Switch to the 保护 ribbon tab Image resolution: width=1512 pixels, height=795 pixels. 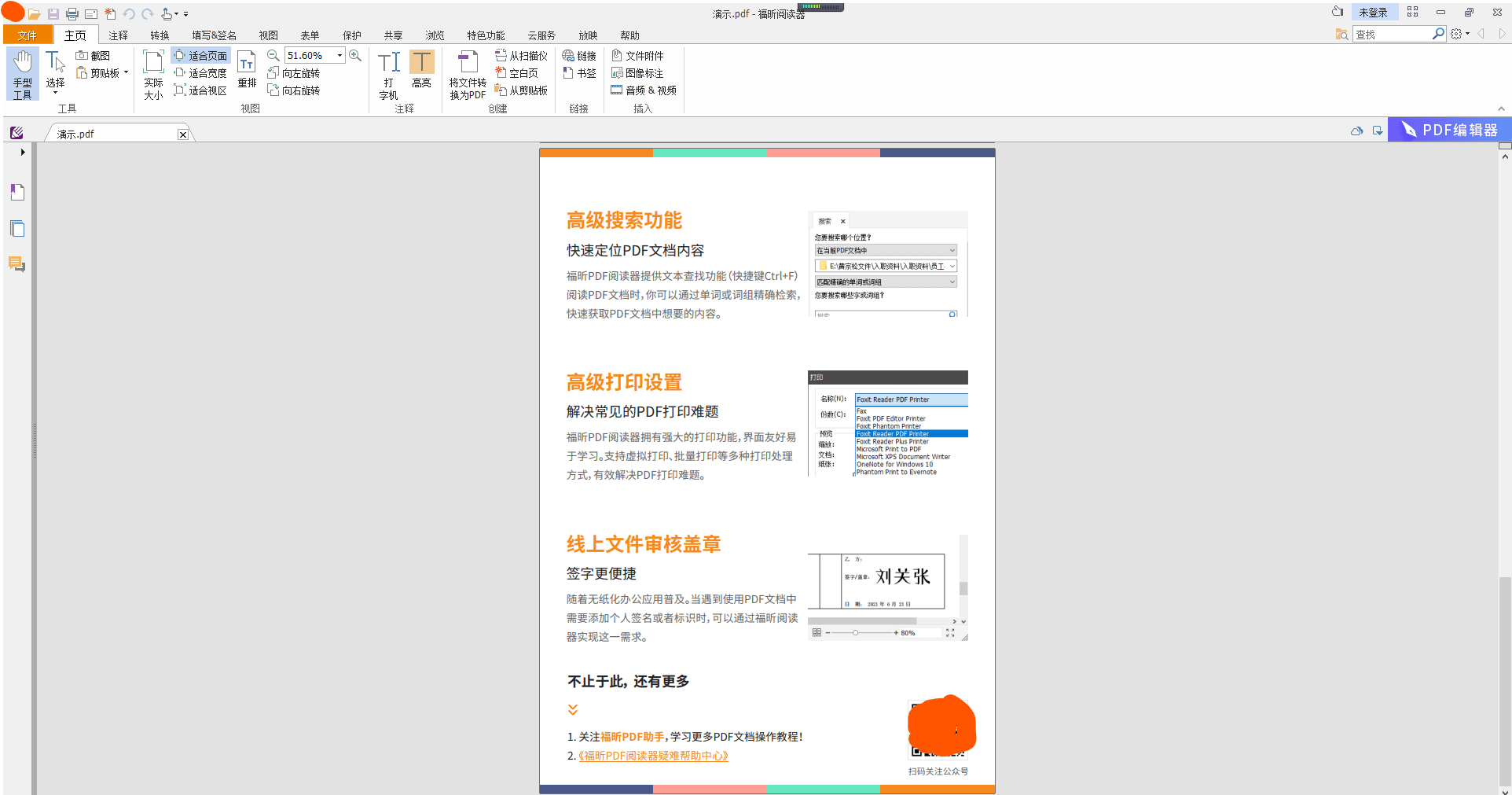352,35
